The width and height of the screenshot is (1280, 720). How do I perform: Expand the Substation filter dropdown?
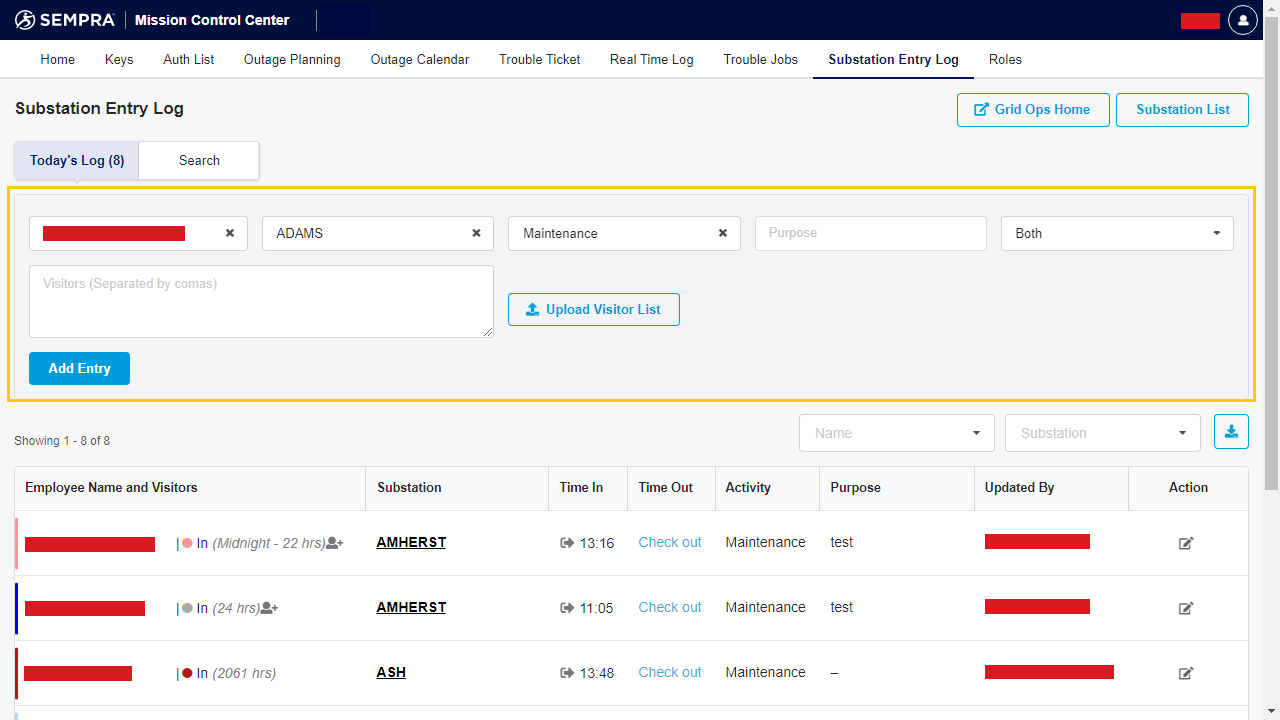tap(1102, 433)
